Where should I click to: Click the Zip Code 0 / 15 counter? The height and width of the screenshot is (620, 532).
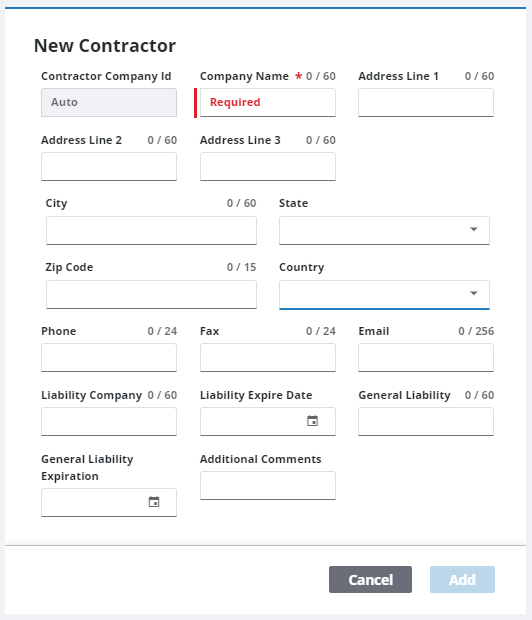click(x=241, y=267)
